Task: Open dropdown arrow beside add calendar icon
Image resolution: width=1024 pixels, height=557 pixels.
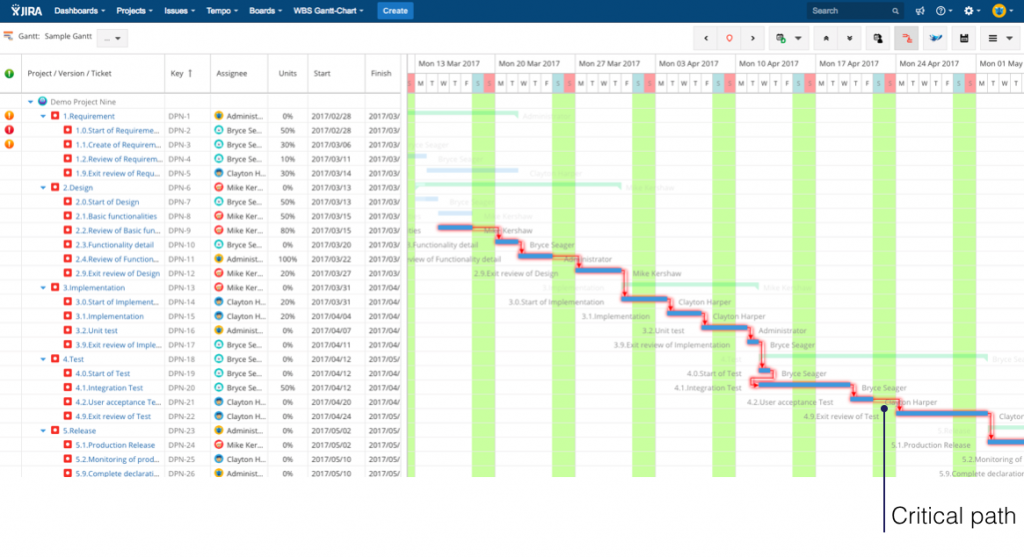Action: 799,39
